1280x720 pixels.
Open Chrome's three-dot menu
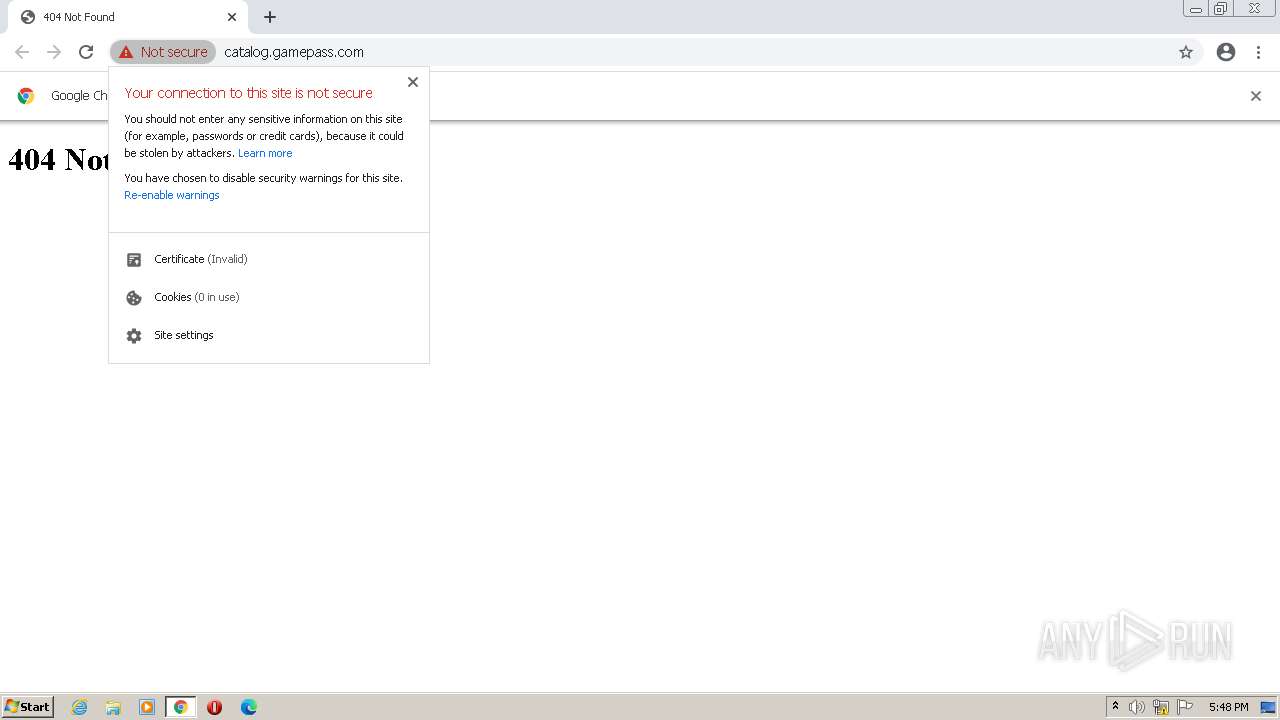[1258, 52]
